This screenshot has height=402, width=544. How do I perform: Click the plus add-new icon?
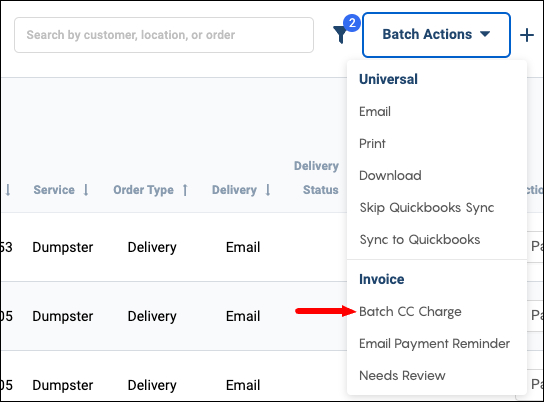[527, 35]
